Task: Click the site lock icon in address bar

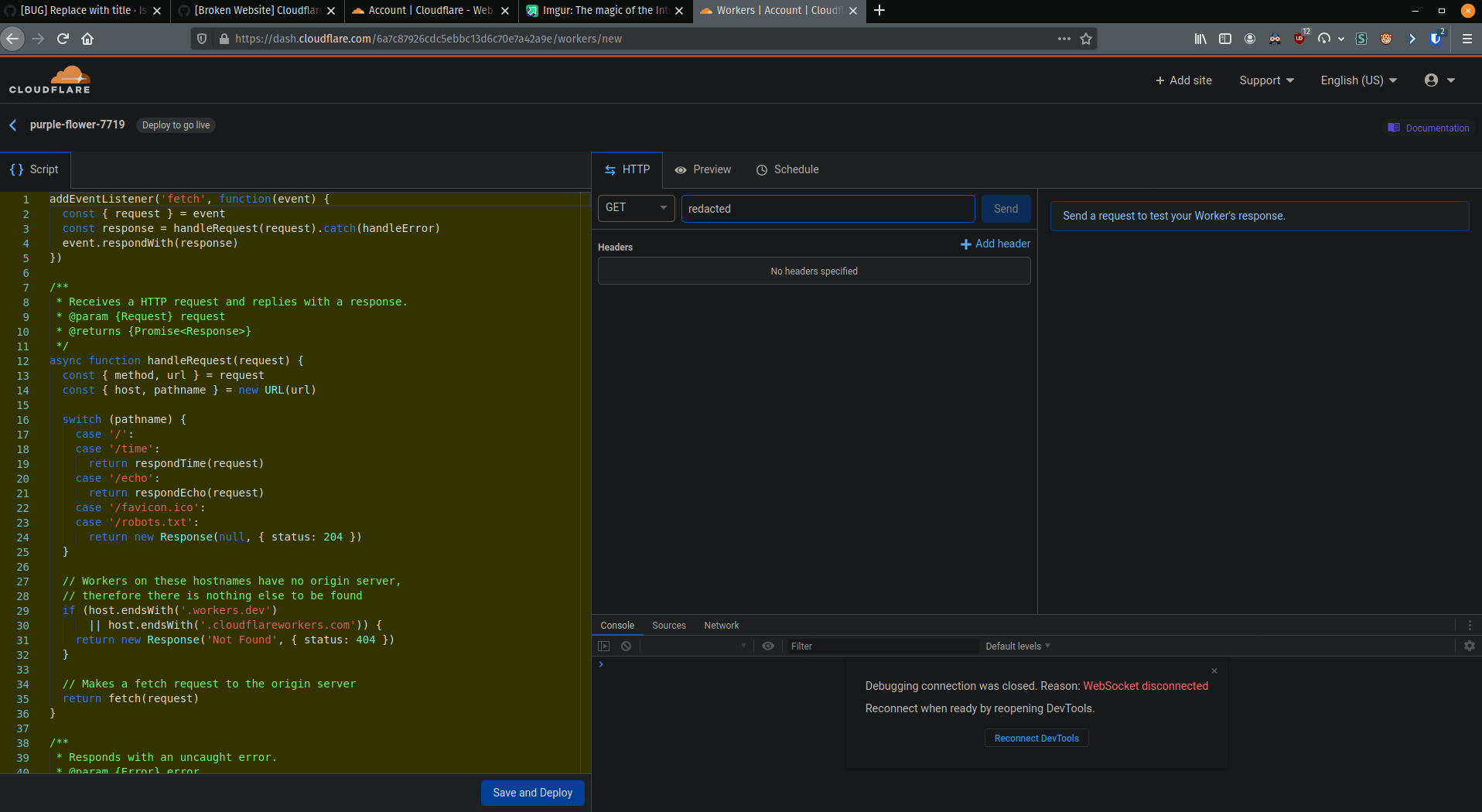Action: coord(224,39)
